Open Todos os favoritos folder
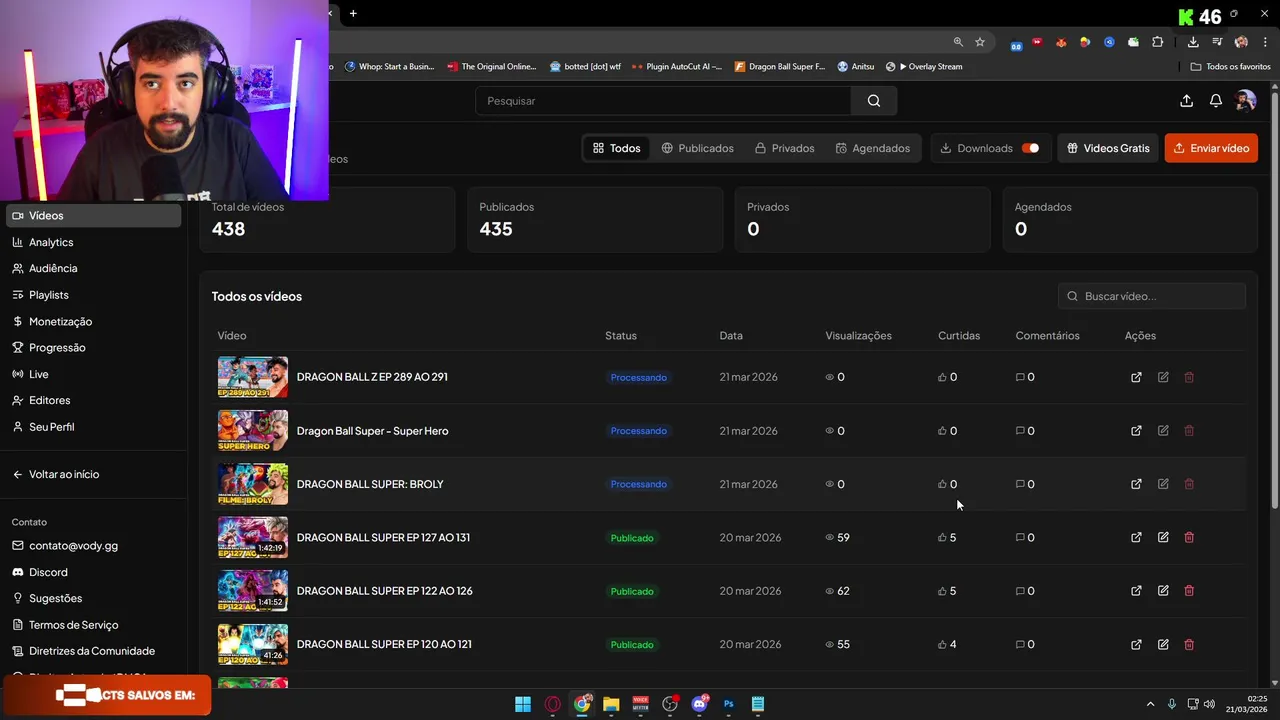This screenshot has height=720, width=1280. [x=1231, y=67]
